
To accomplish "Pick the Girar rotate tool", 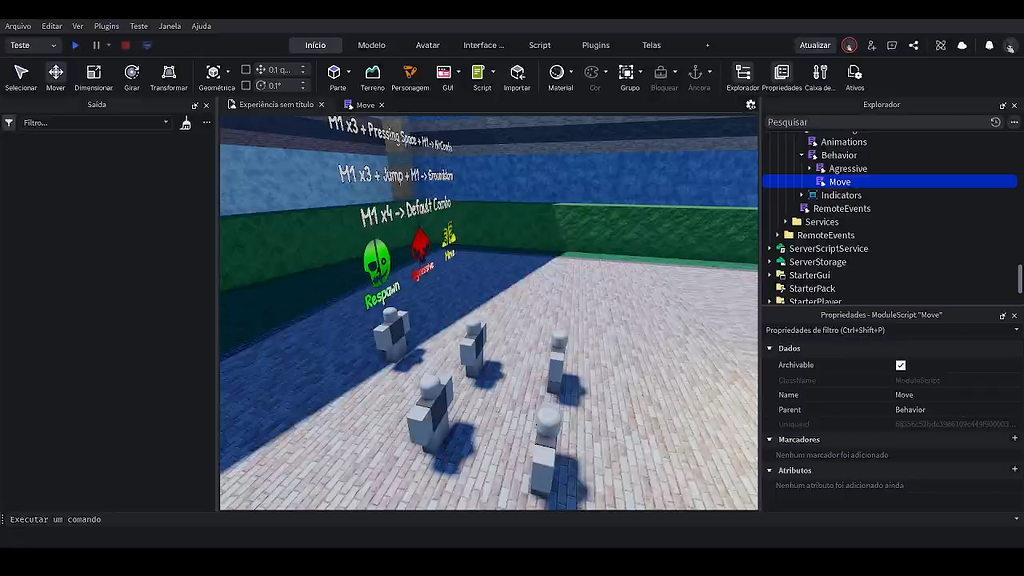I will point(132,76).
